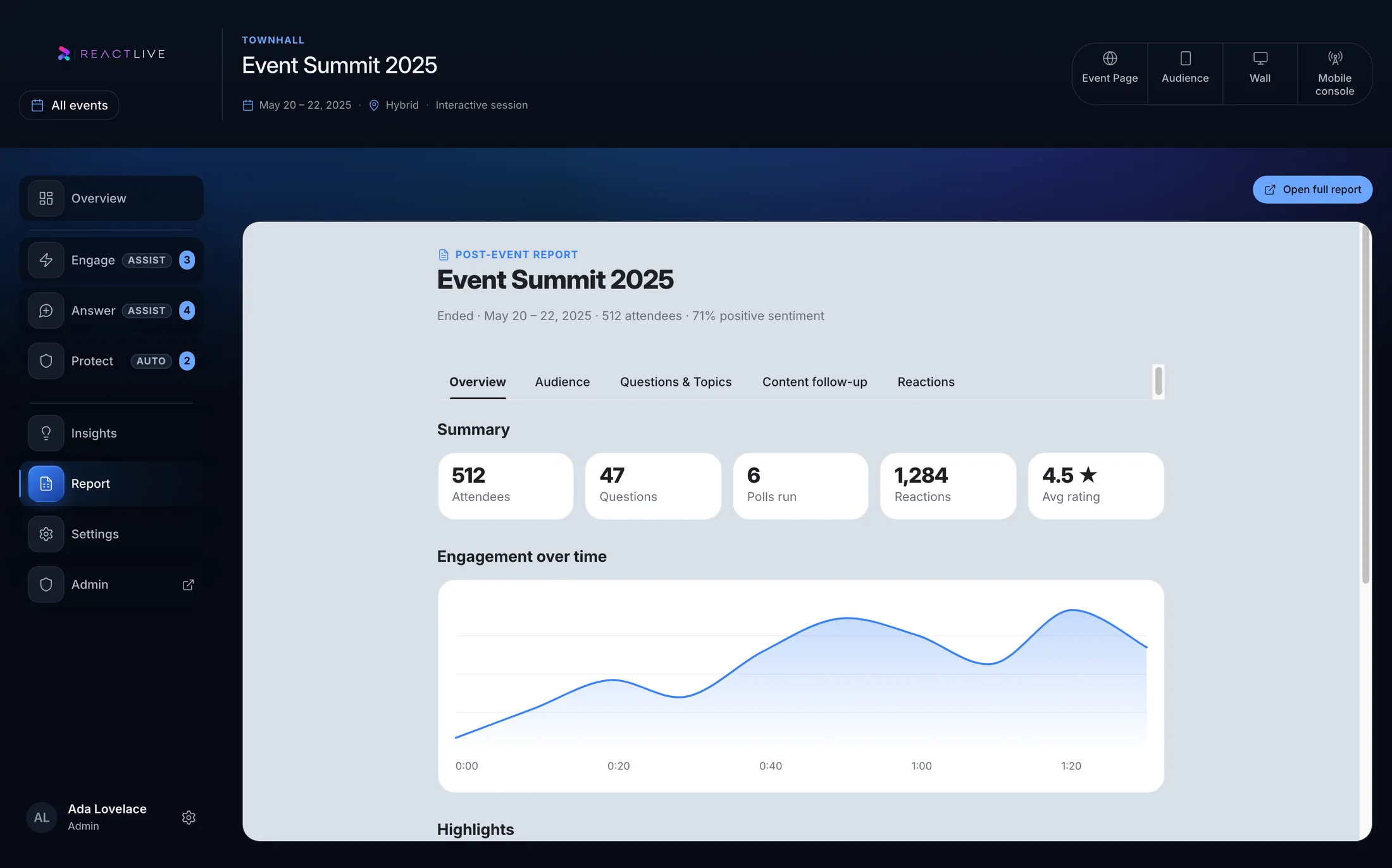This screenshot has height=868, width=1392.
Task: Click the 1:20 label on chart axis
Action: (1071, 766)
